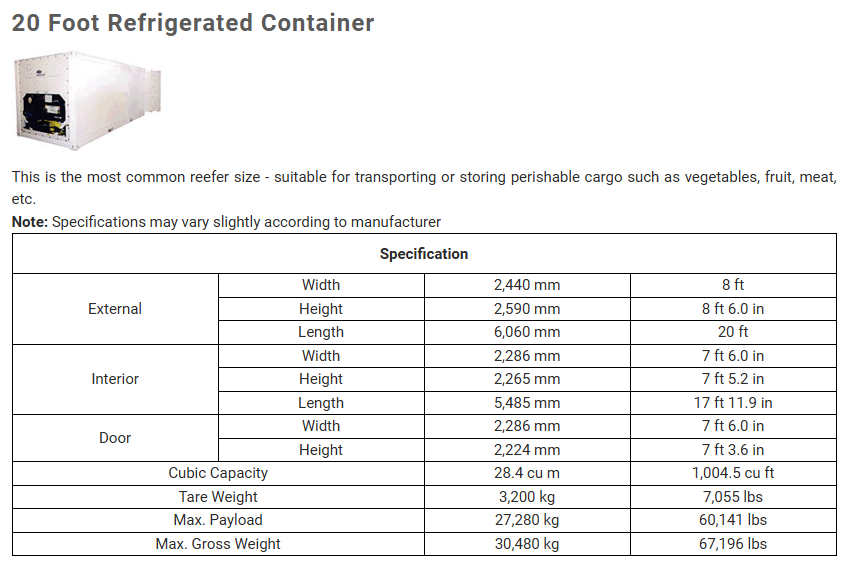This screenshot has width=857, height=571.
Task: Click the bold 'Note:' text
Action: (30, 222)
